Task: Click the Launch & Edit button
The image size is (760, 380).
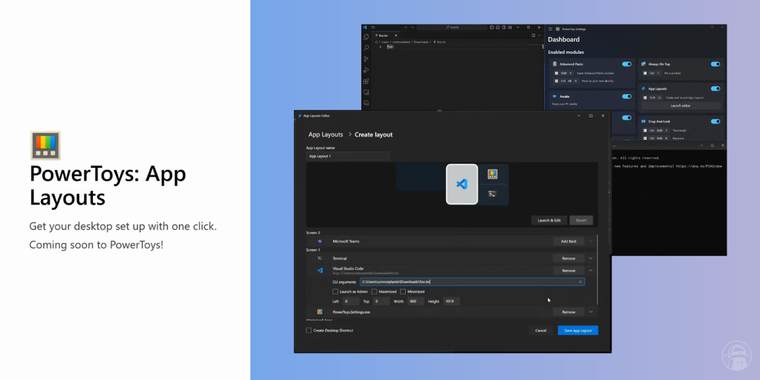Action: pos(549,220)
